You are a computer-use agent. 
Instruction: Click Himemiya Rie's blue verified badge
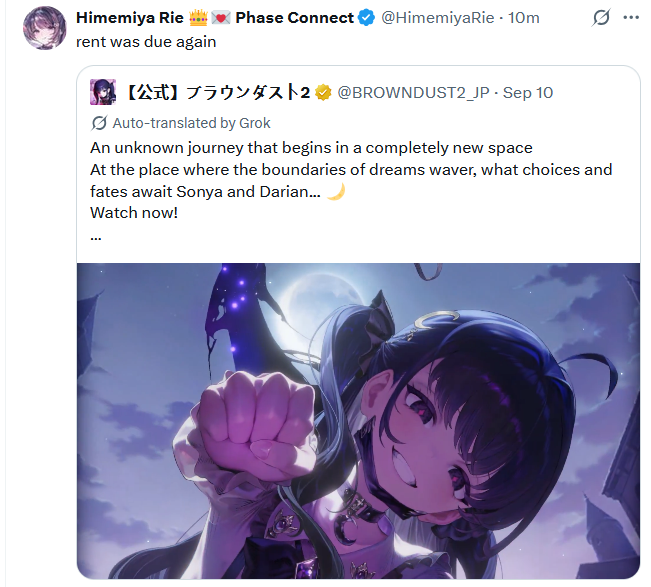tap(367, 18)
